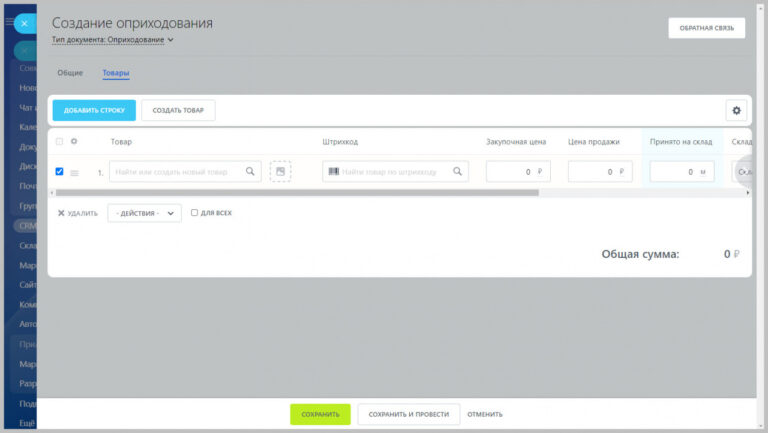Click the product image placeholder icon

280,171
